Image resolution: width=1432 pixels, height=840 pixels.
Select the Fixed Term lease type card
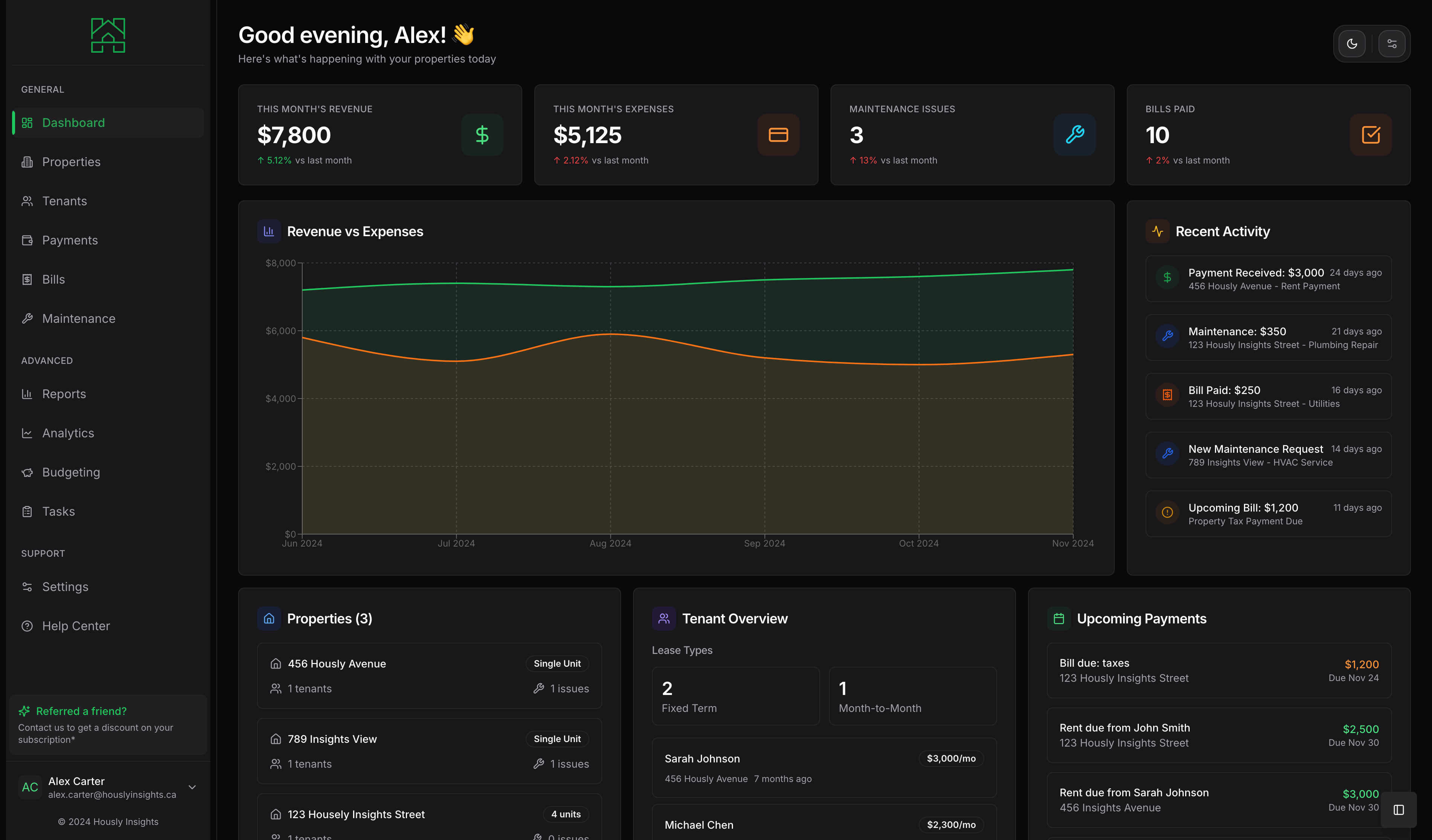[x=735, y=696]
